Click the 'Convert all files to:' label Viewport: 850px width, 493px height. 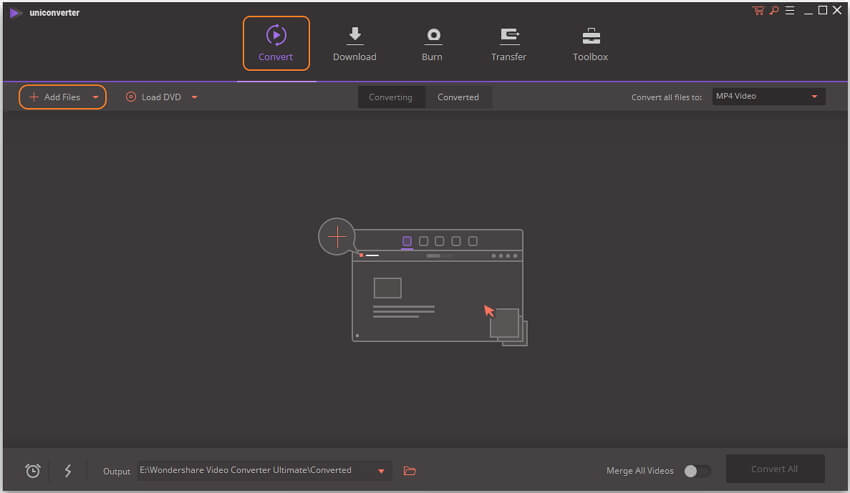(666, 98)
